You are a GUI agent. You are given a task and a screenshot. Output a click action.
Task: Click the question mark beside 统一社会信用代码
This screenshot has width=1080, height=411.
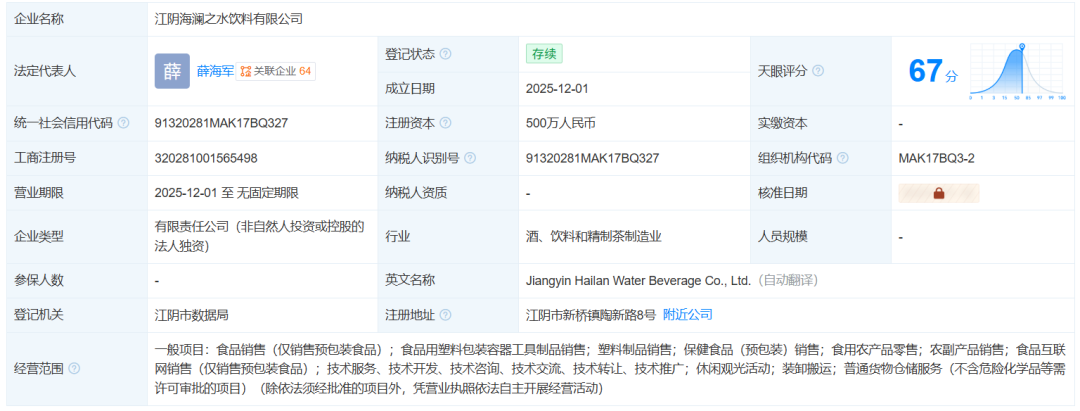[x=123, y=123]
